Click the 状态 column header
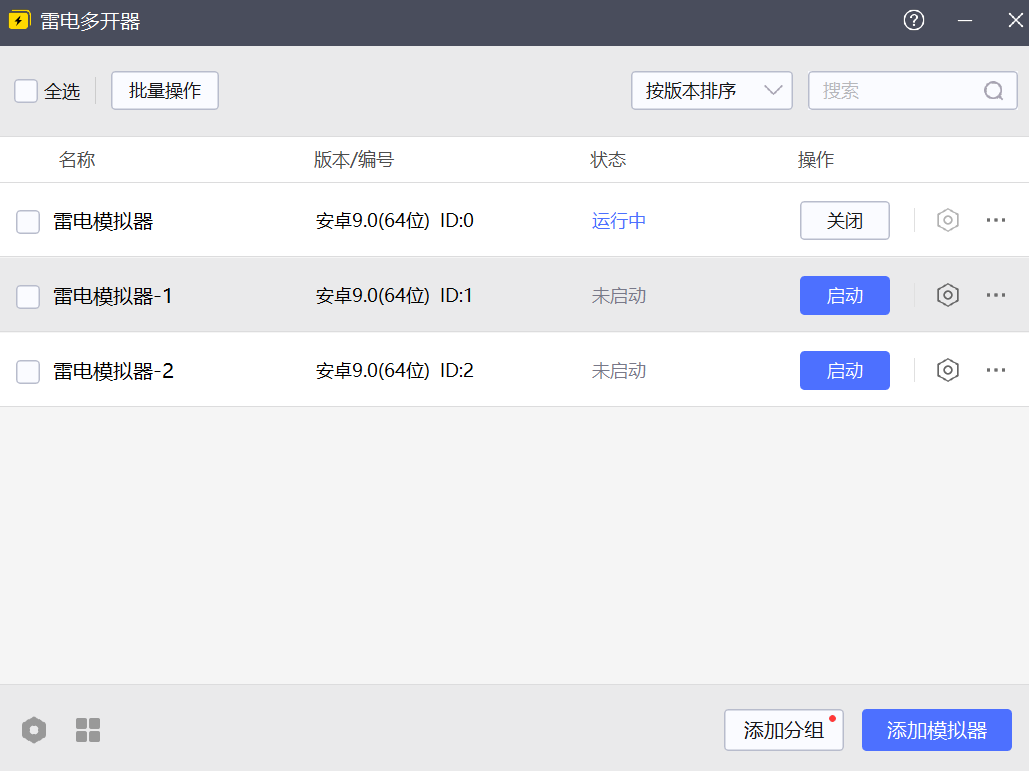Viewport: 1029px width, 771px height. [608, 159]
